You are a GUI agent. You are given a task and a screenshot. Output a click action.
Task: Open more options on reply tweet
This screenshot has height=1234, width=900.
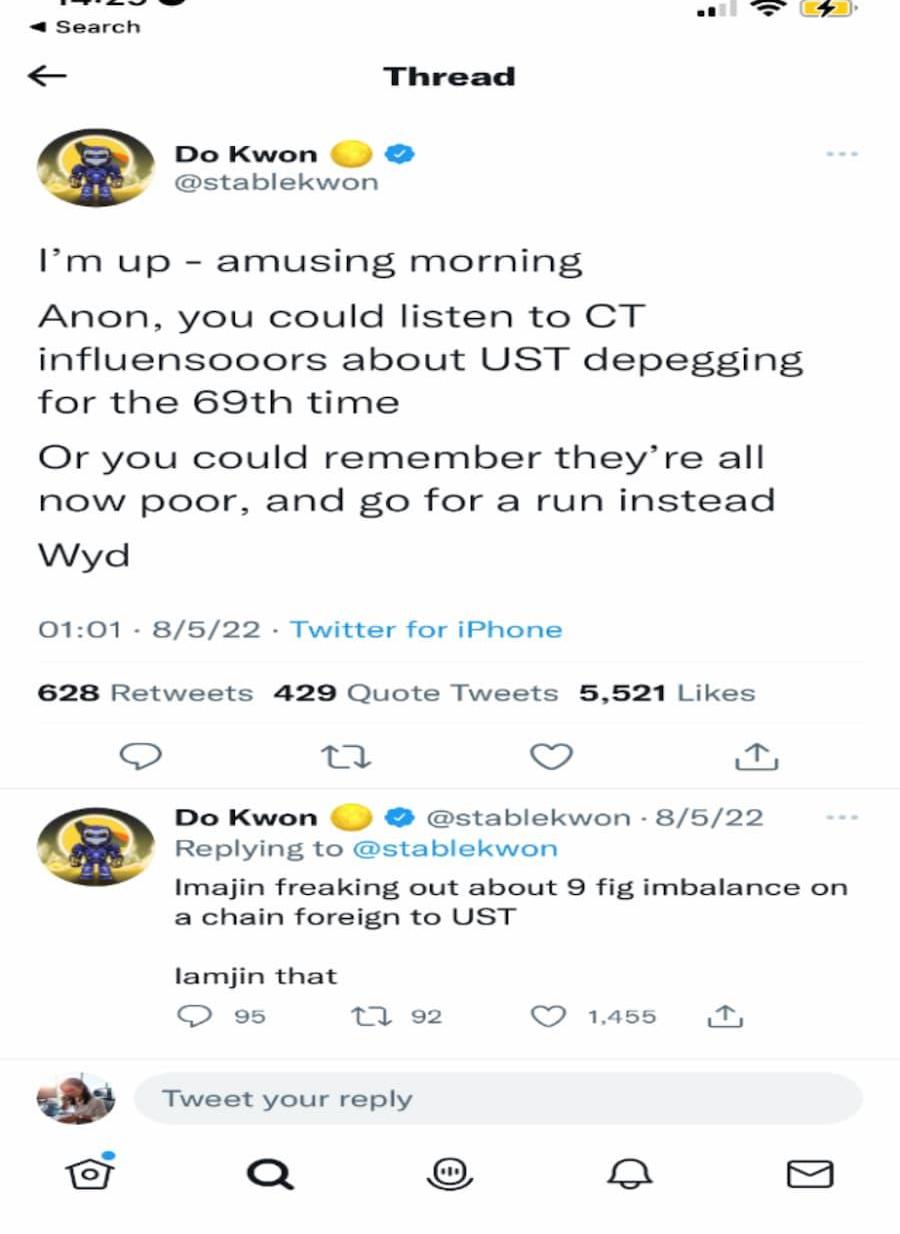coord(842,817)
